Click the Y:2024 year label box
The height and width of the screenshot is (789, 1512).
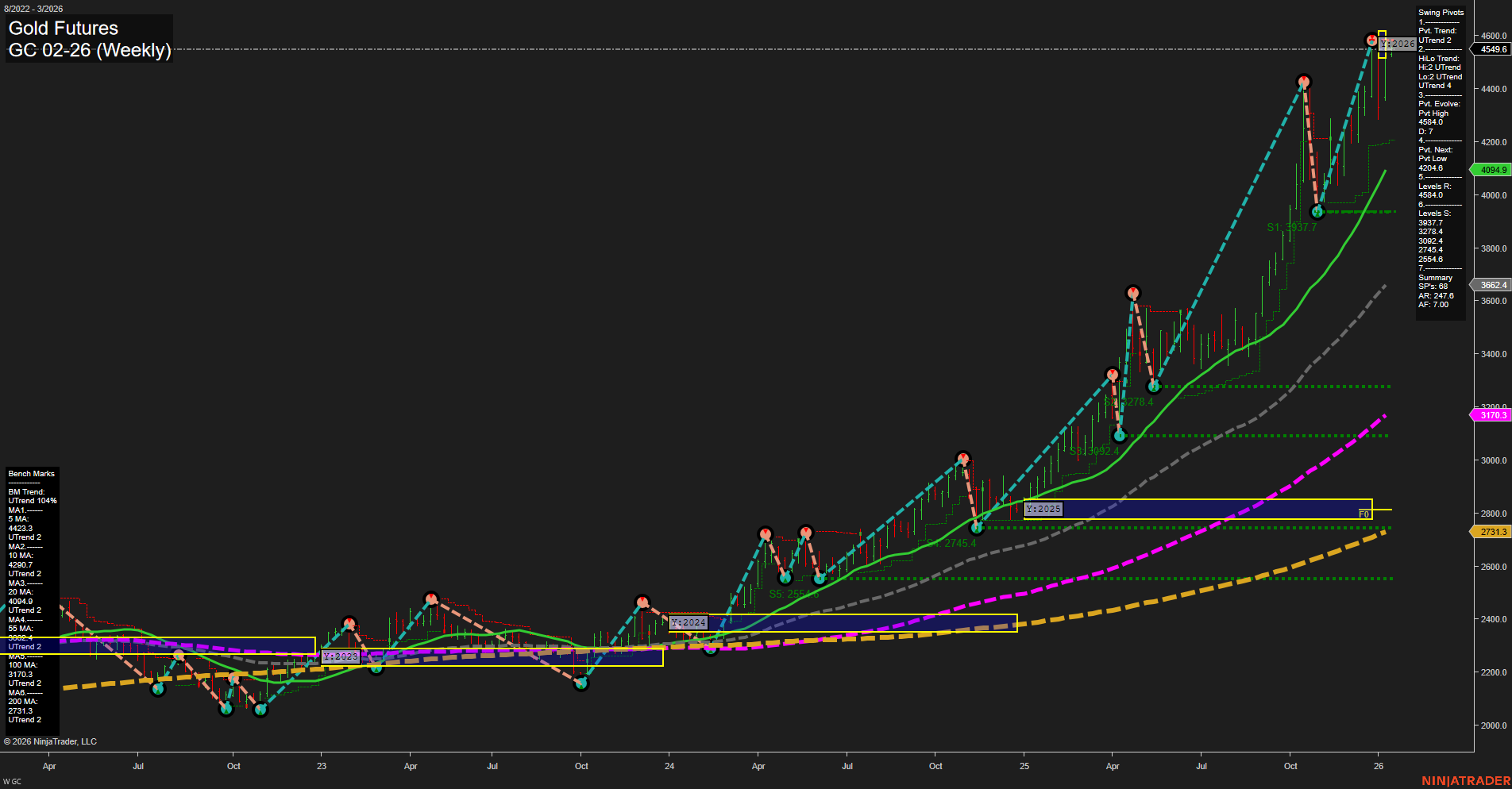(x=688, y=622)
